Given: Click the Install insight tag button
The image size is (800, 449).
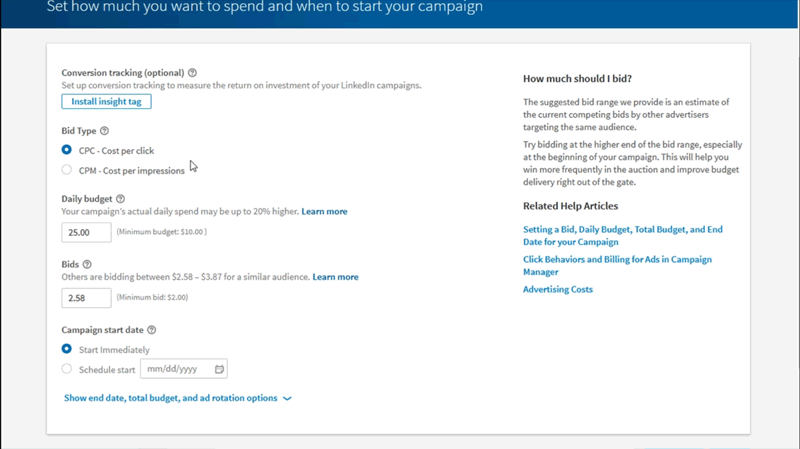Looking at the screenshot, I should (x=106, y=102).
